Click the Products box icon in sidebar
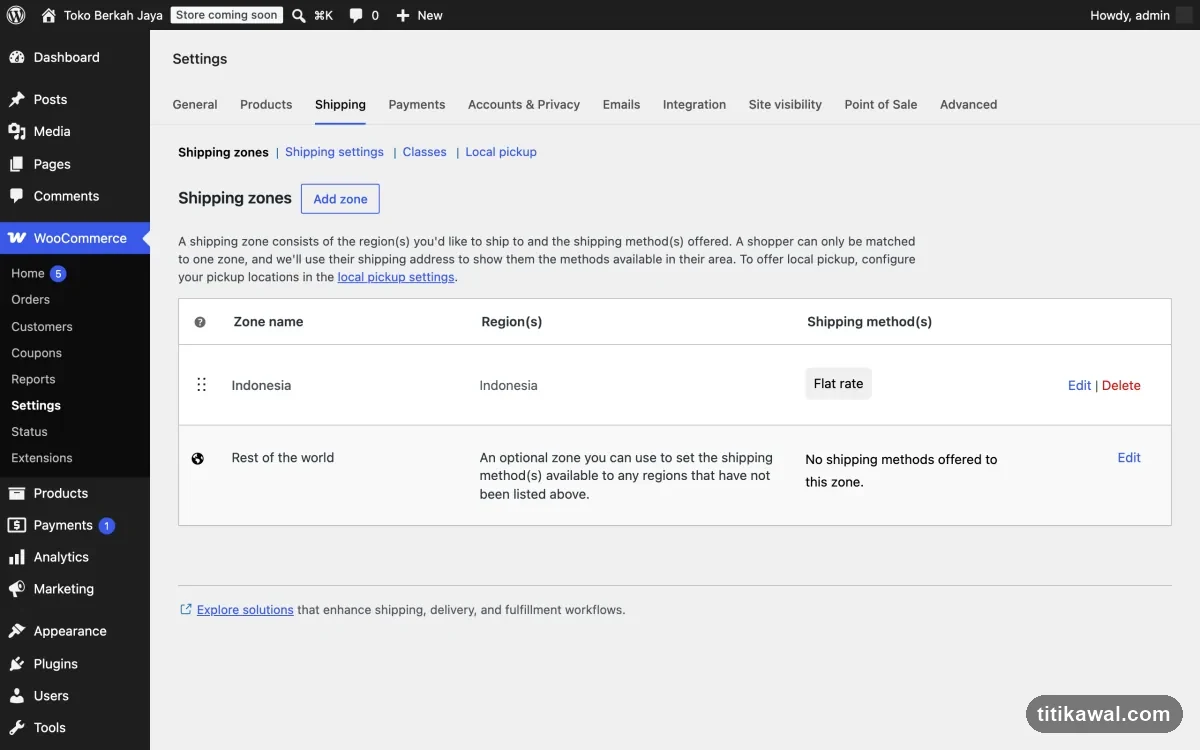1200x750 pixels. 17,493
